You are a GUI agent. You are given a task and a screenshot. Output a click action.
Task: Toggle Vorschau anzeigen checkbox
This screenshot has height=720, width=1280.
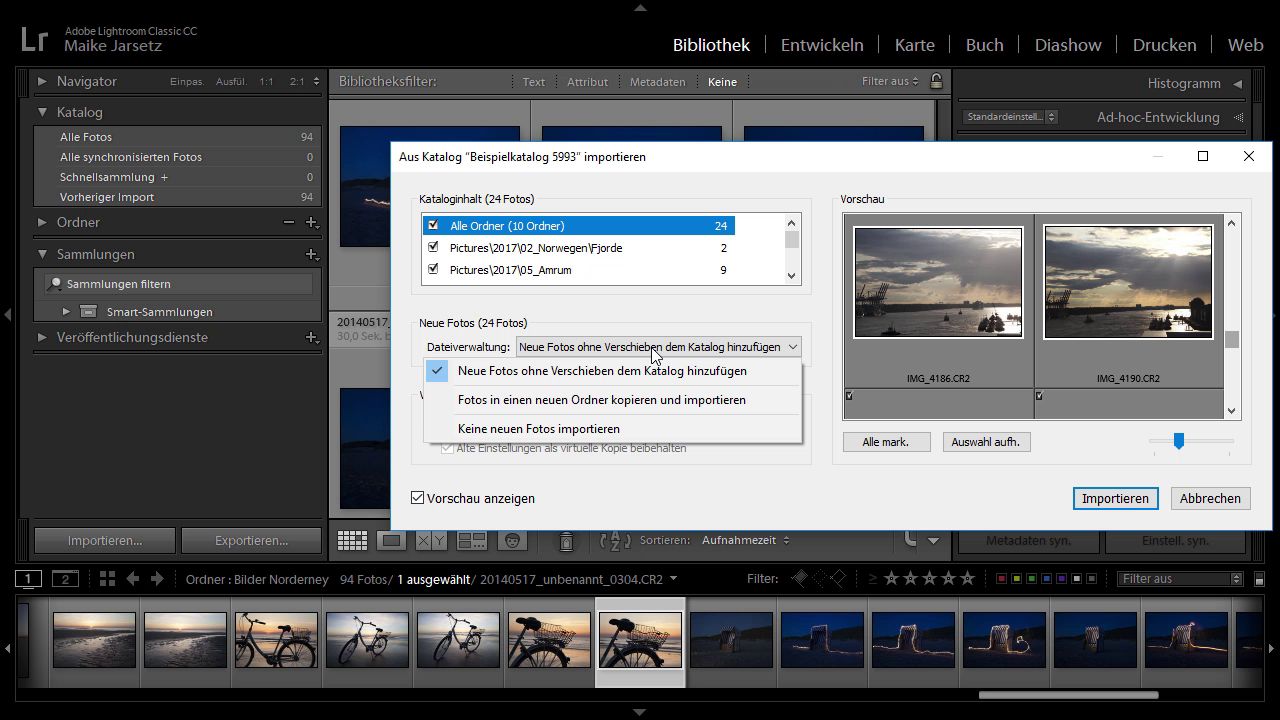pos(418,497)
